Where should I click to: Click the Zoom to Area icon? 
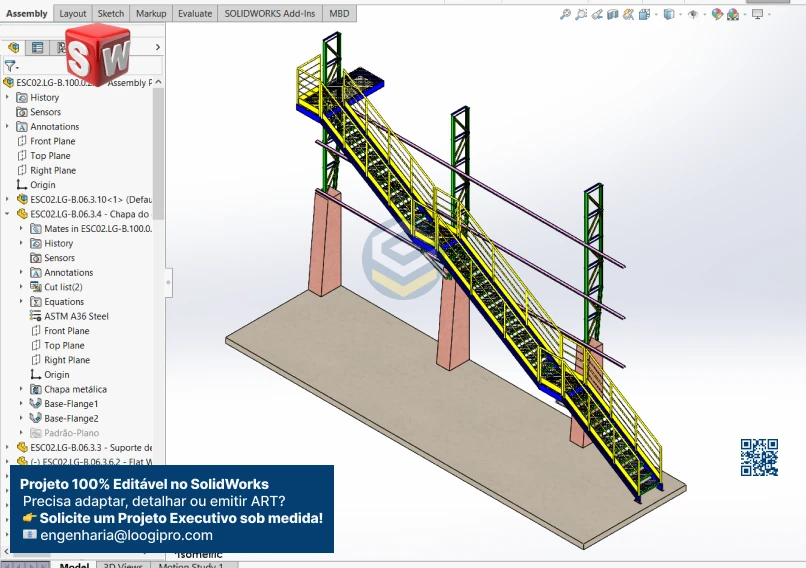(581, 14)
